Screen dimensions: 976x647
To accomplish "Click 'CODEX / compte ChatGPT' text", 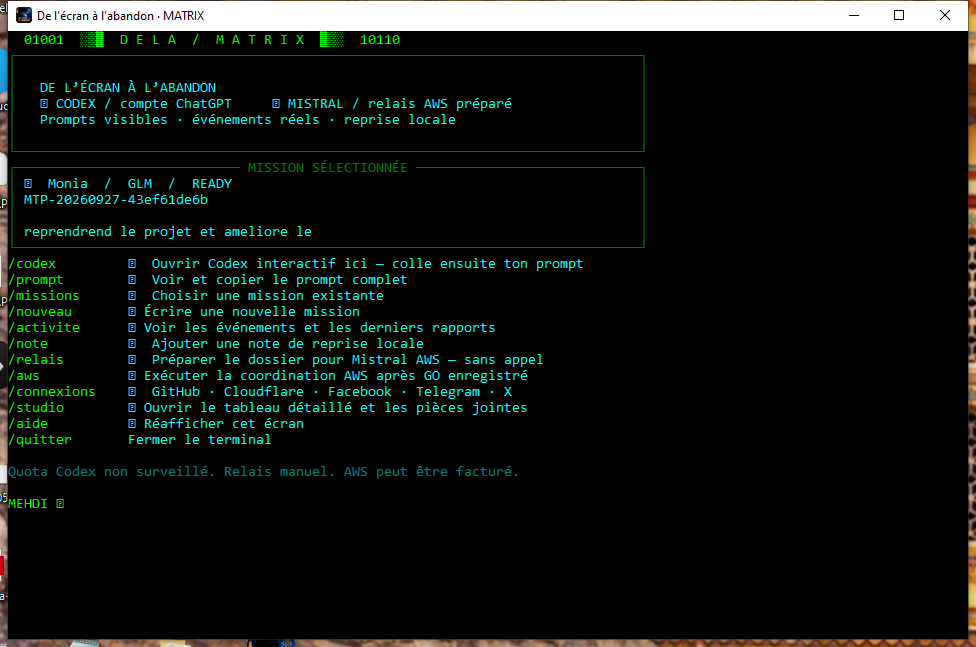I will (x=144, y=104).
